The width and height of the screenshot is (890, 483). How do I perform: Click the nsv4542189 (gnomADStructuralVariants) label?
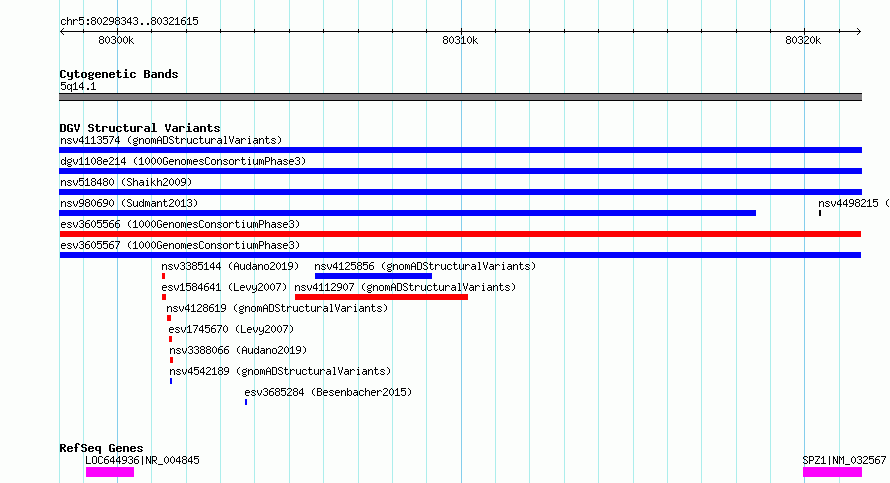[280, 371]
